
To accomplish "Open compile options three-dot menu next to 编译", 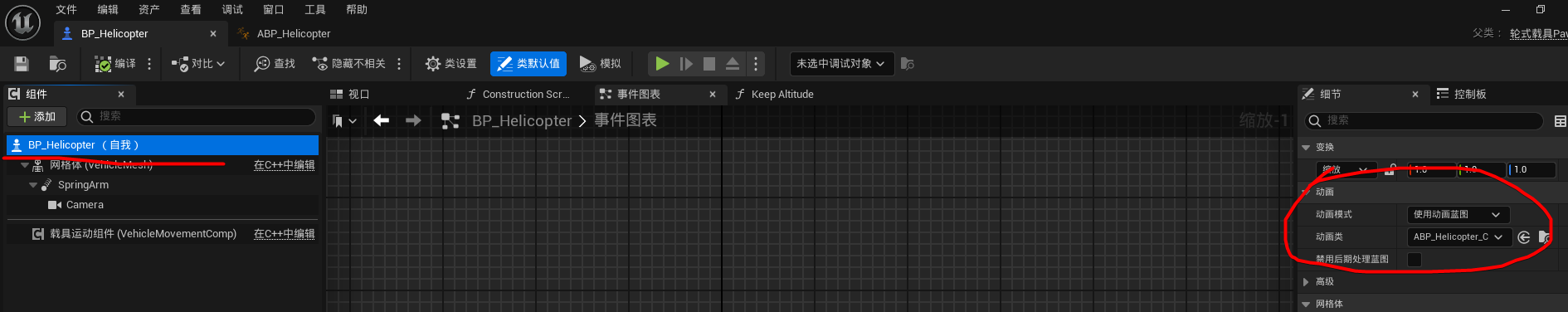I will tap(149, 64).
